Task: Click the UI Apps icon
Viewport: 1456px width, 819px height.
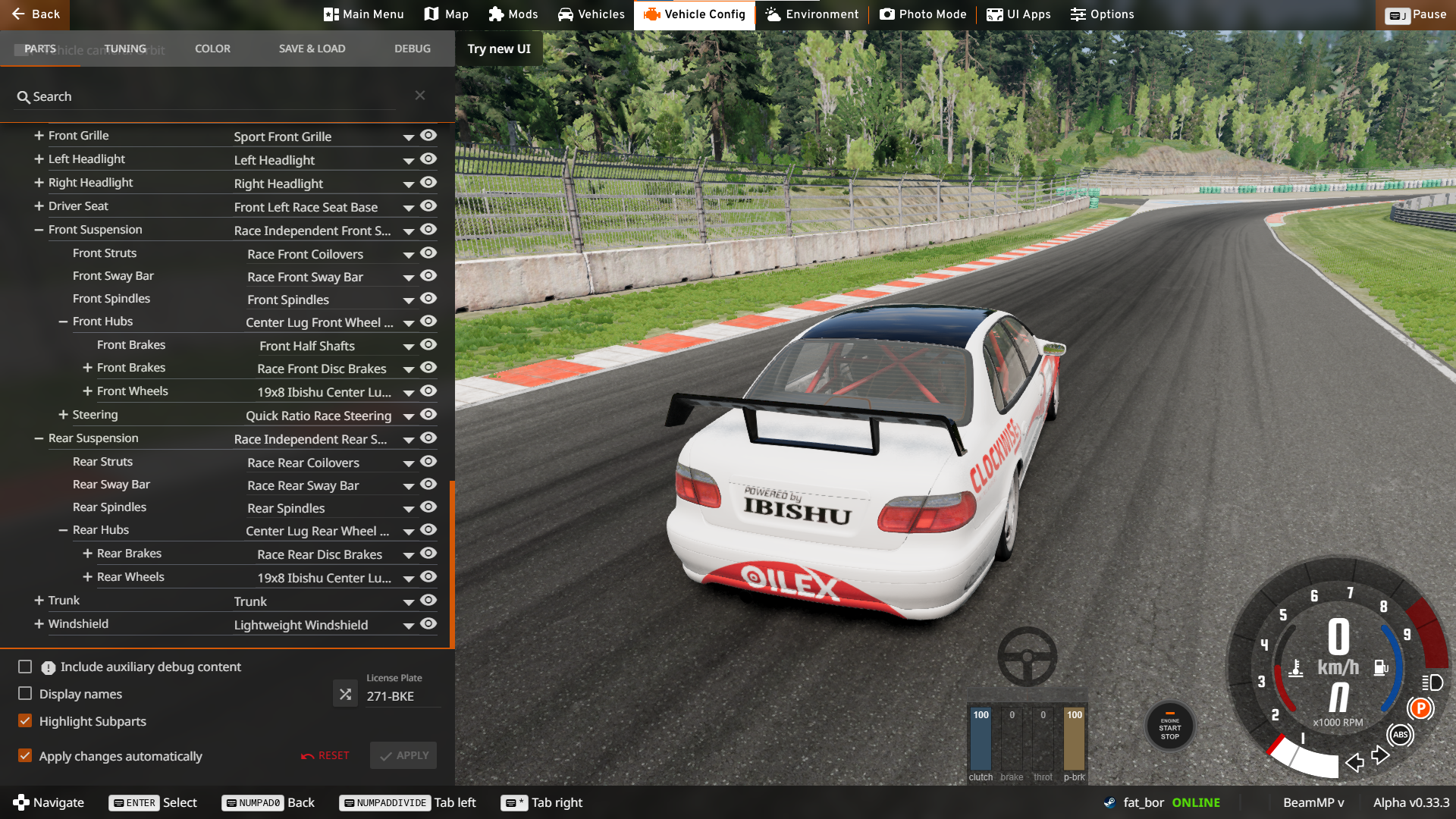Action: [994, 14]
